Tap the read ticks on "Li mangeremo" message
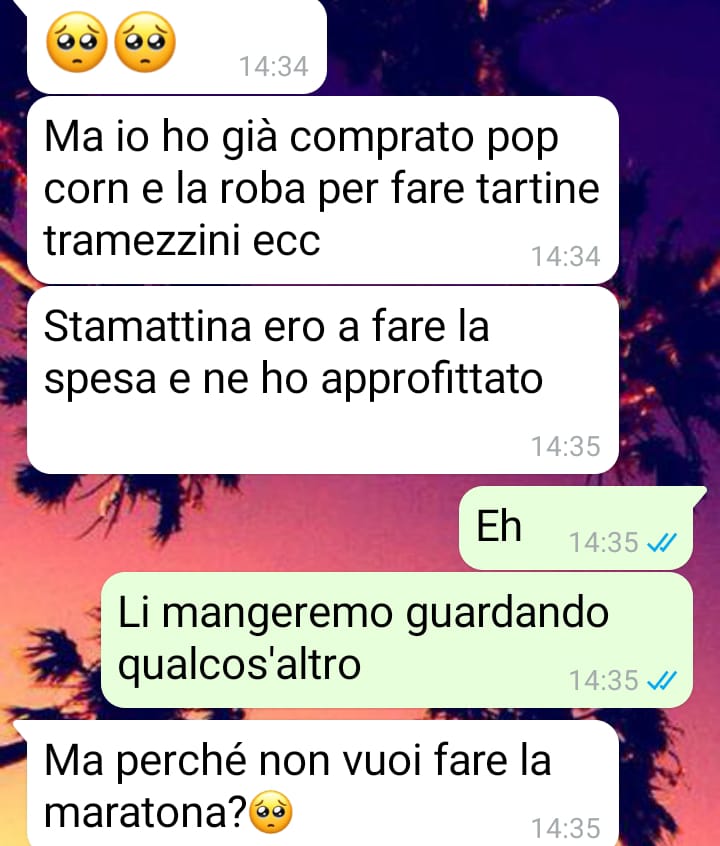The image size is (720, 846). (x=662, y=681)
